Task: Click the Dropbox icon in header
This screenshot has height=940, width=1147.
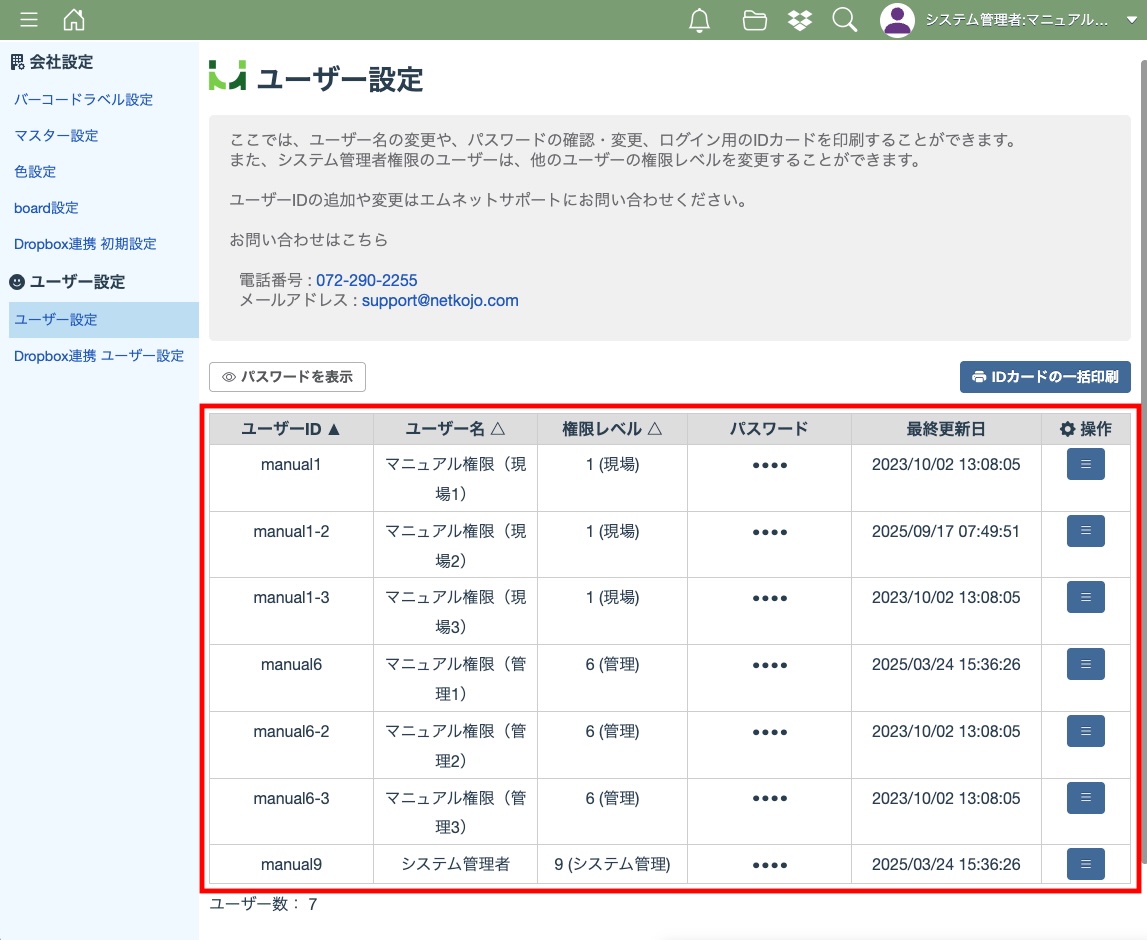Action: tap(800, 20)
